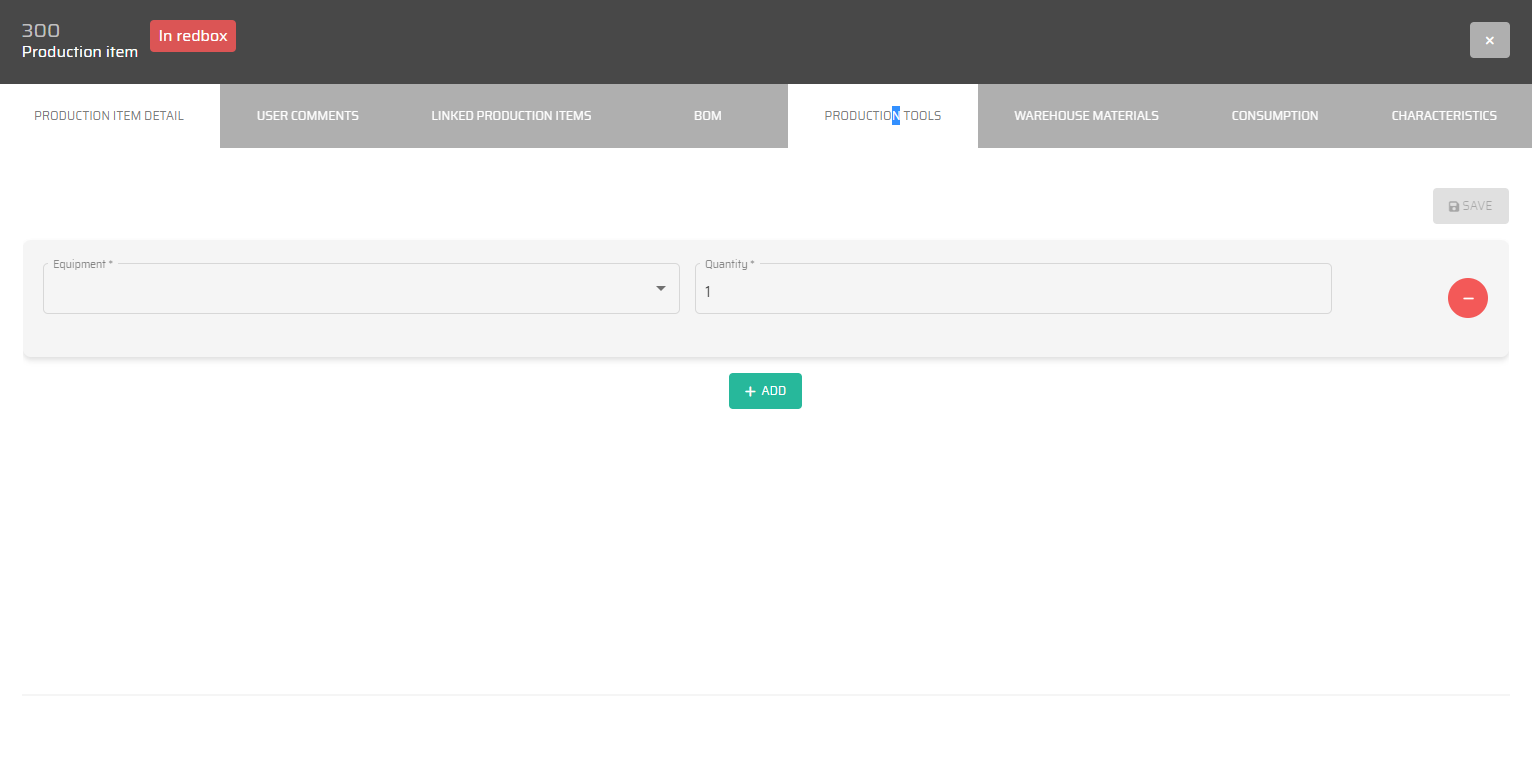Viewport: 1532px width, 761px height.
Task: Click the green Add button label
Action: [774, 391]
